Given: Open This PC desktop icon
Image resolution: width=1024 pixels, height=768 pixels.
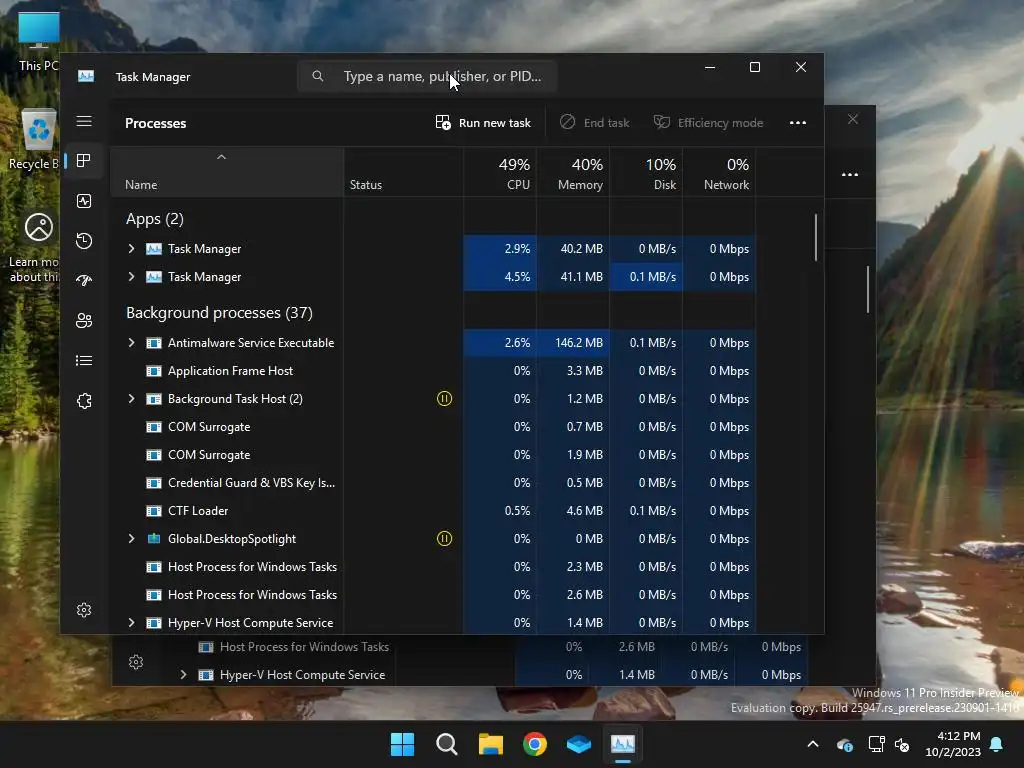Looking at the screenshot, I should [x=39, y=41].
